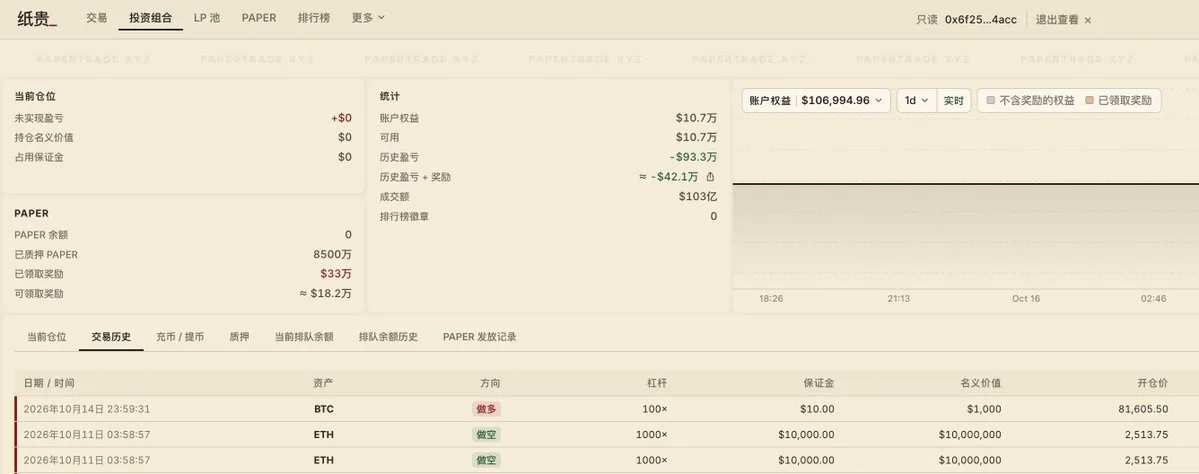
Task: Click the 81,605.50 open price
Action: [x=1143, y=409]
